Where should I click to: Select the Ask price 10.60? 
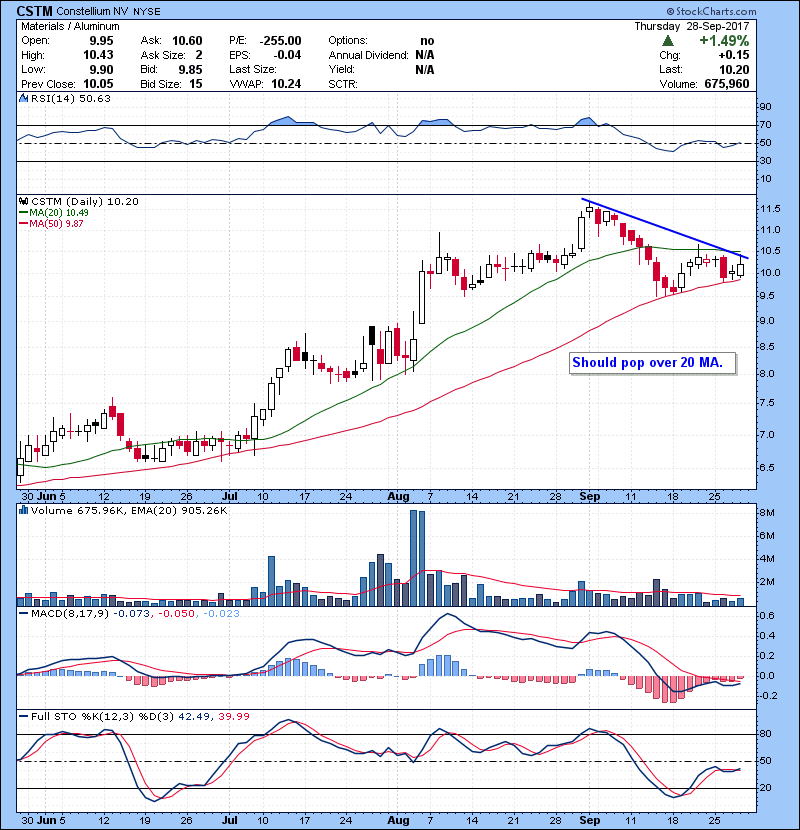[187, 41]
